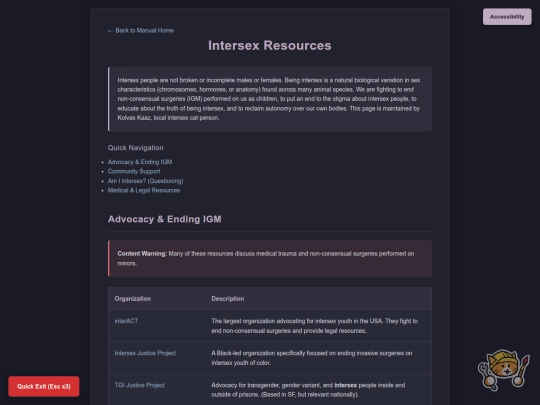Go to Am I Intersex? (Questioning) link
Image resolution: width=540 pixels, height=405 pixels.
click(145, 181)
